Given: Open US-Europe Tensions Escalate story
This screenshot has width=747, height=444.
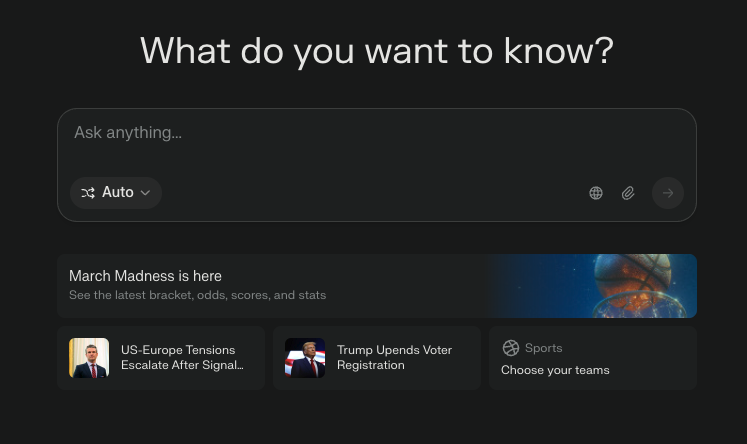Looking at the screenshot, I should coord(161,358).
